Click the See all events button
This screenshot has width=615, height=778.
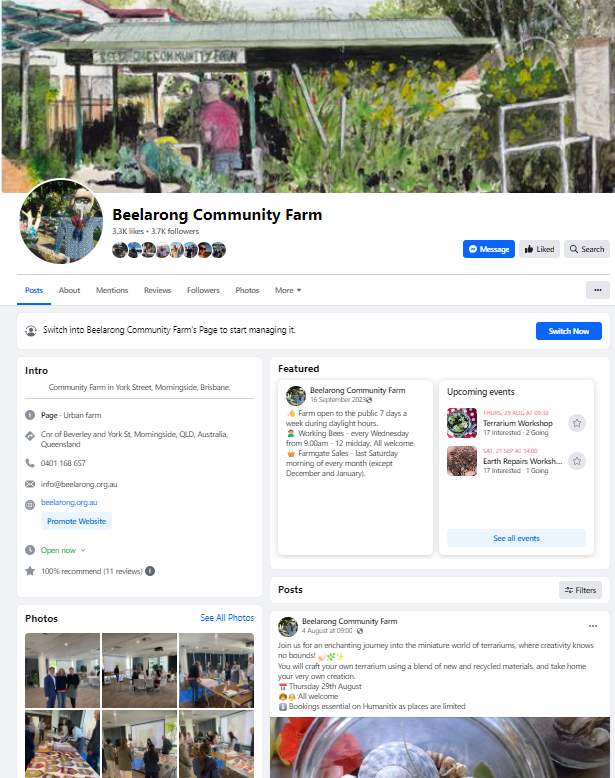click(516, 538)
